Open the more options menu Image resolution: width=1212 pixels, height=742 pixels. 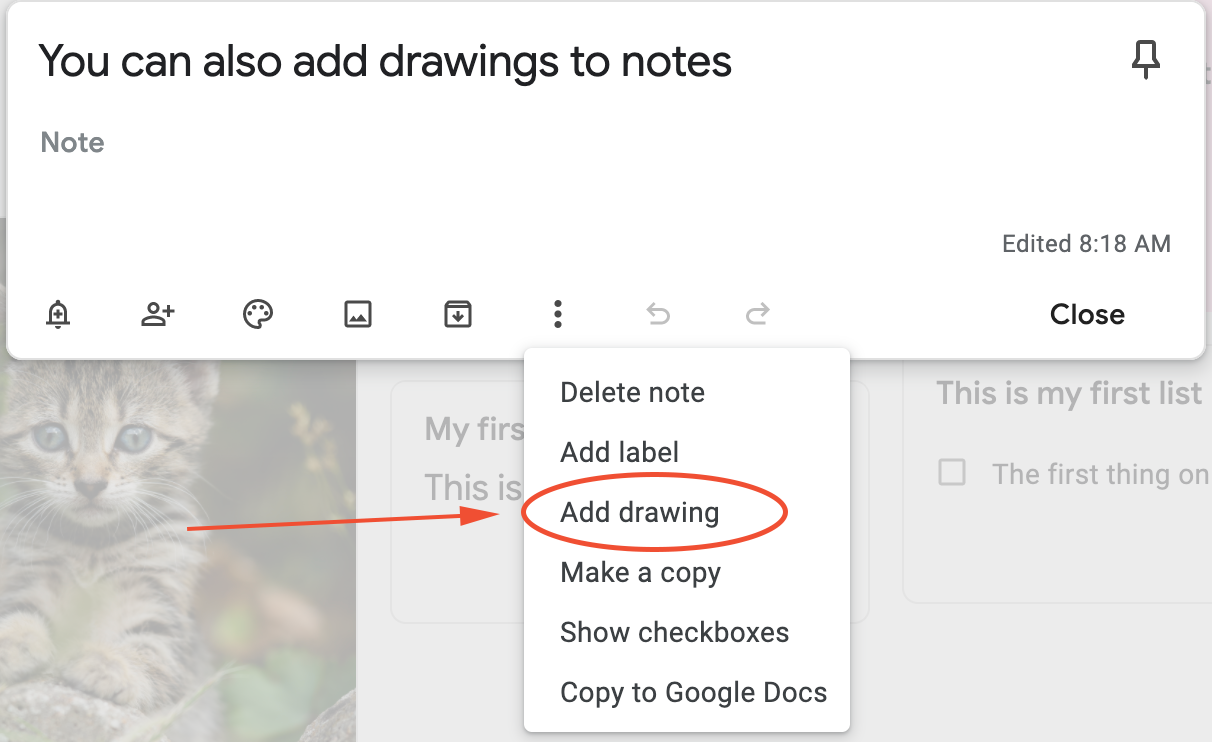tap(557, 314)
